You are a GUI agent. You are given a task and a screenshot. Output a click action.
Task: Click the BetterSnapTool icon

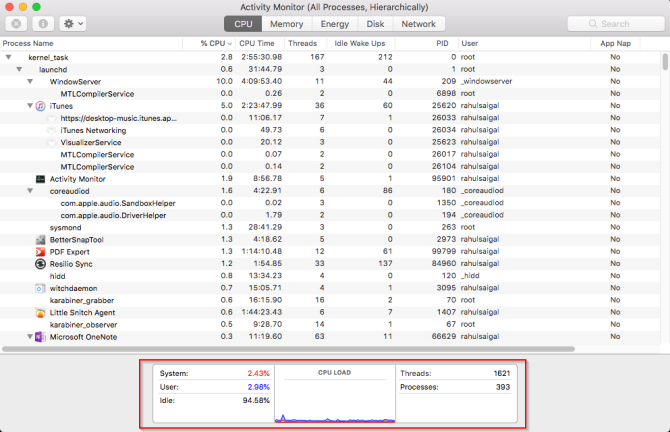coord(40,240)
